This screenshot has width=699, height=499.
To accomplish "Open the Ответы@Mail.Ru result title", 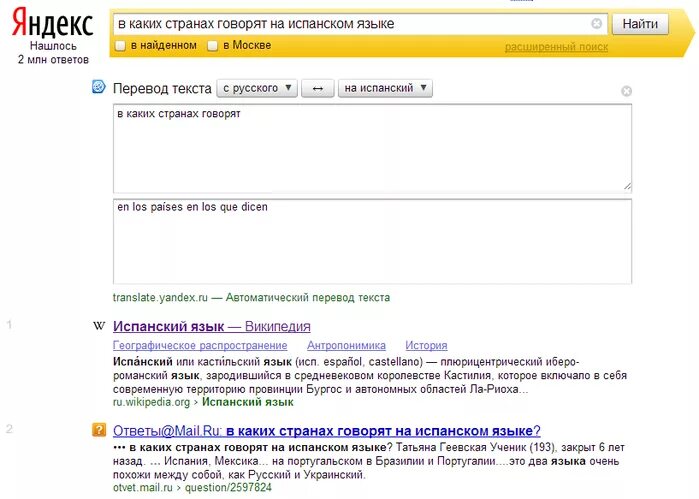I will click(x=326, y=431).
